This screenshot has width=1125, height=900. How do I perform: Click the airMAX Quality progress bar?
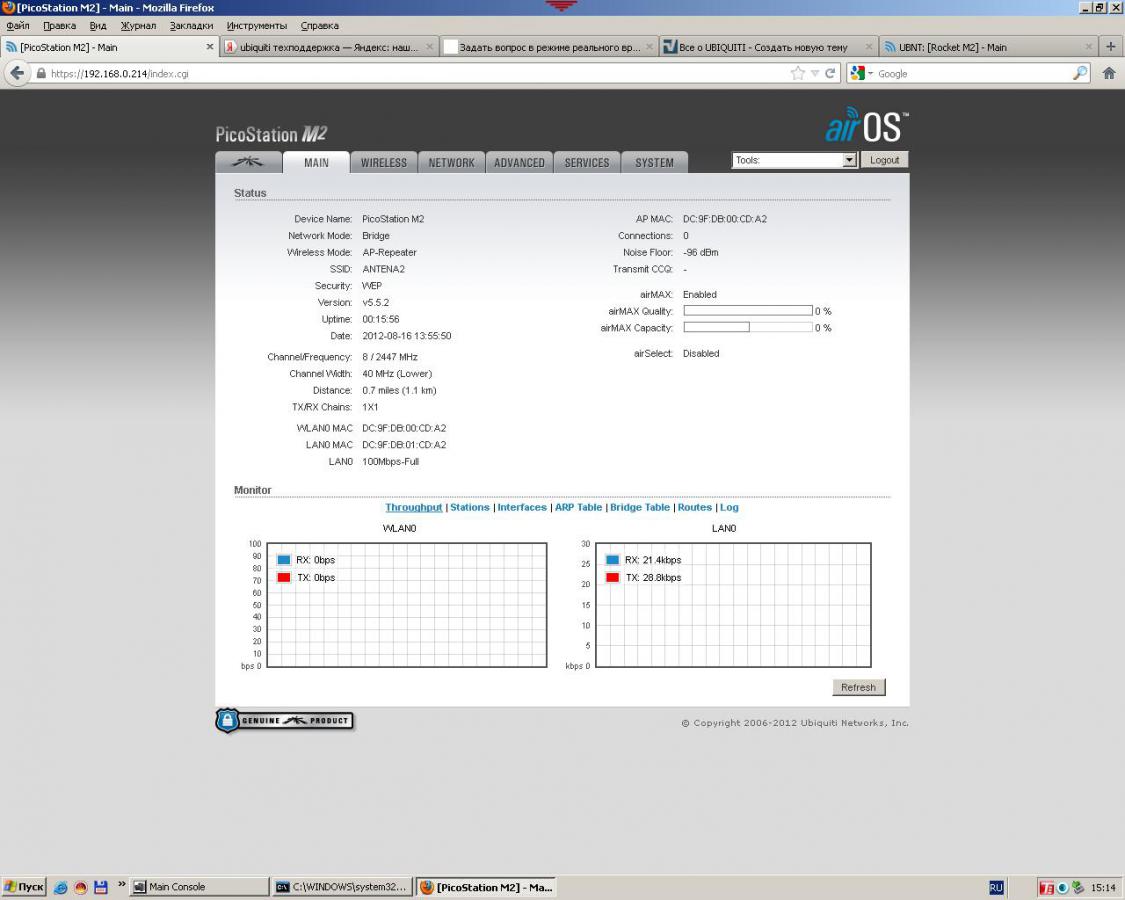(x=748, y=311)
